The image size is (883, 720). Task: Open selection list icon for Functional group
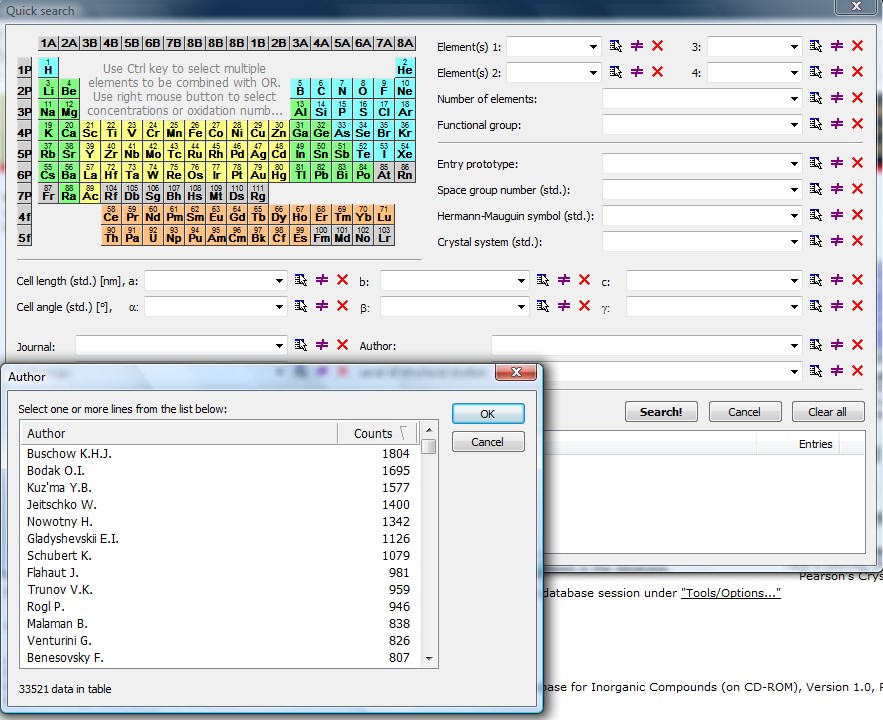tap(816, 124)
